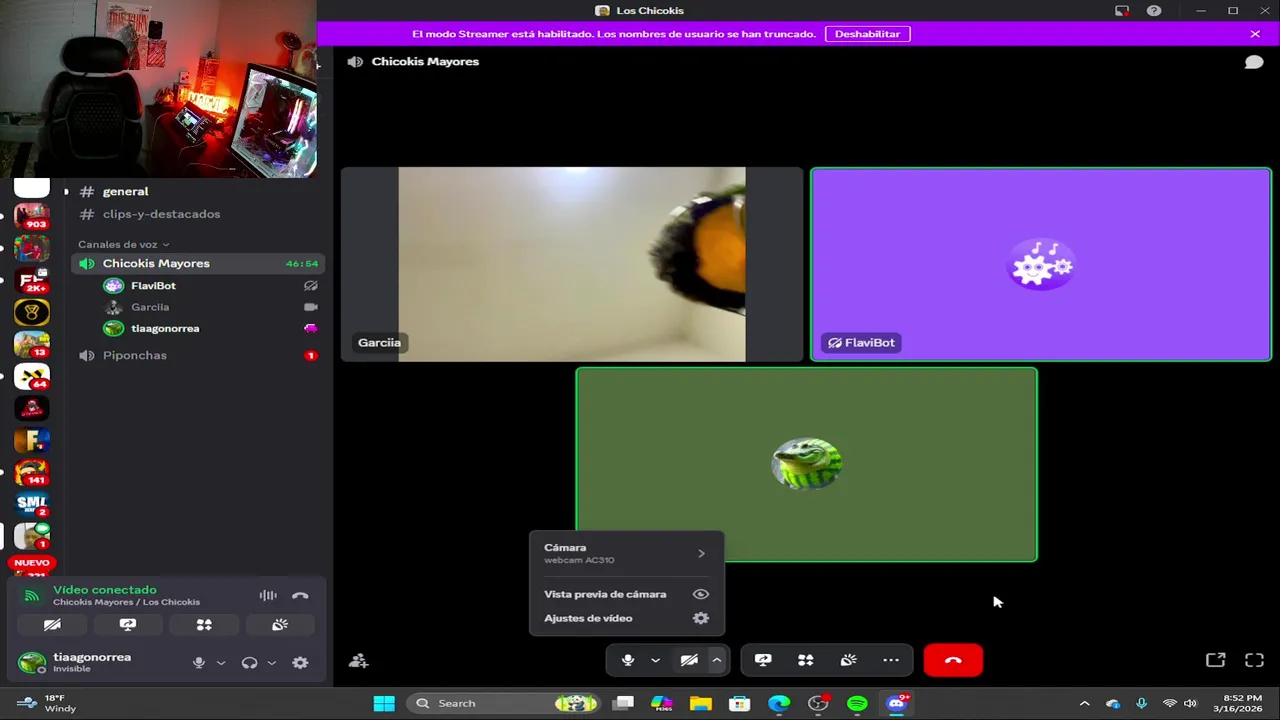Screen dimensions: 1280x720
Task: Start an activity from call control bar
Action: tap(806, 660)
